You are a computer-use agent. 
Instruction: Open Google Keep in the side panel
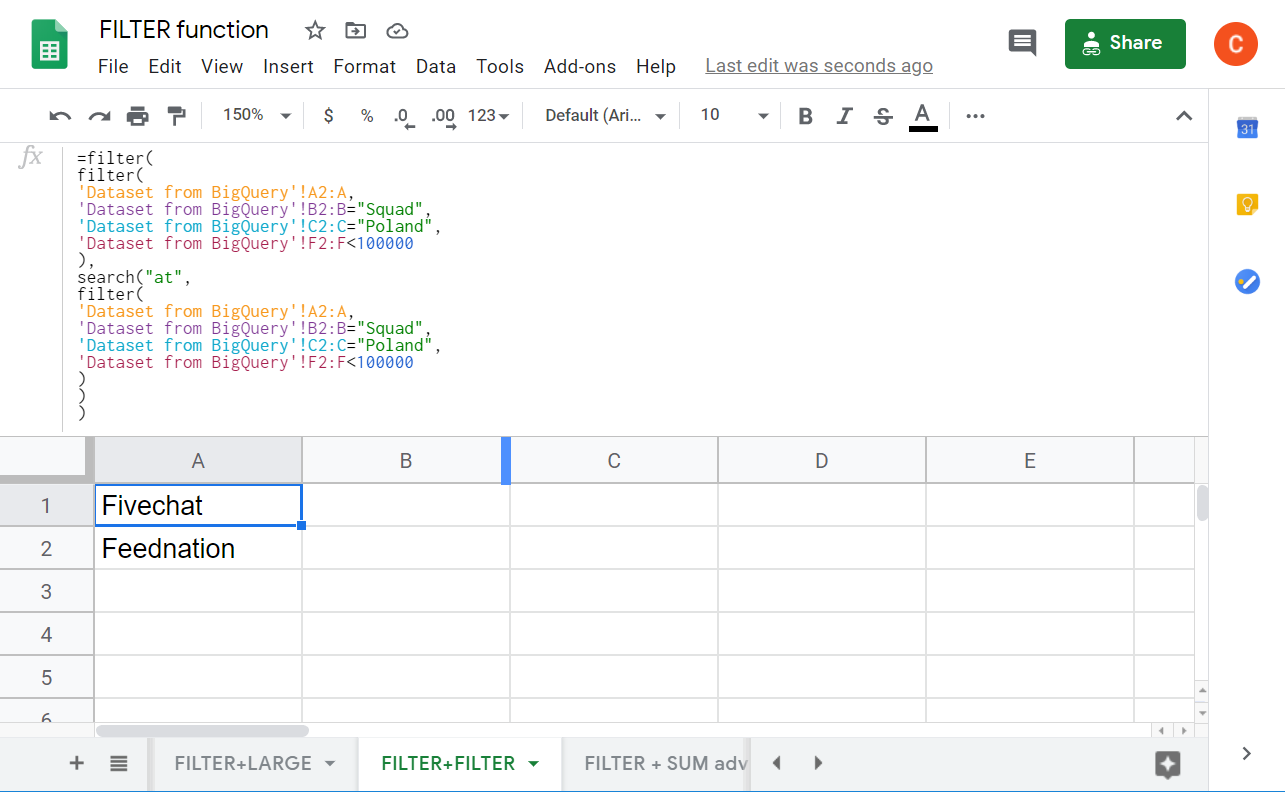pyautogui.click(x=1246, y=204)
